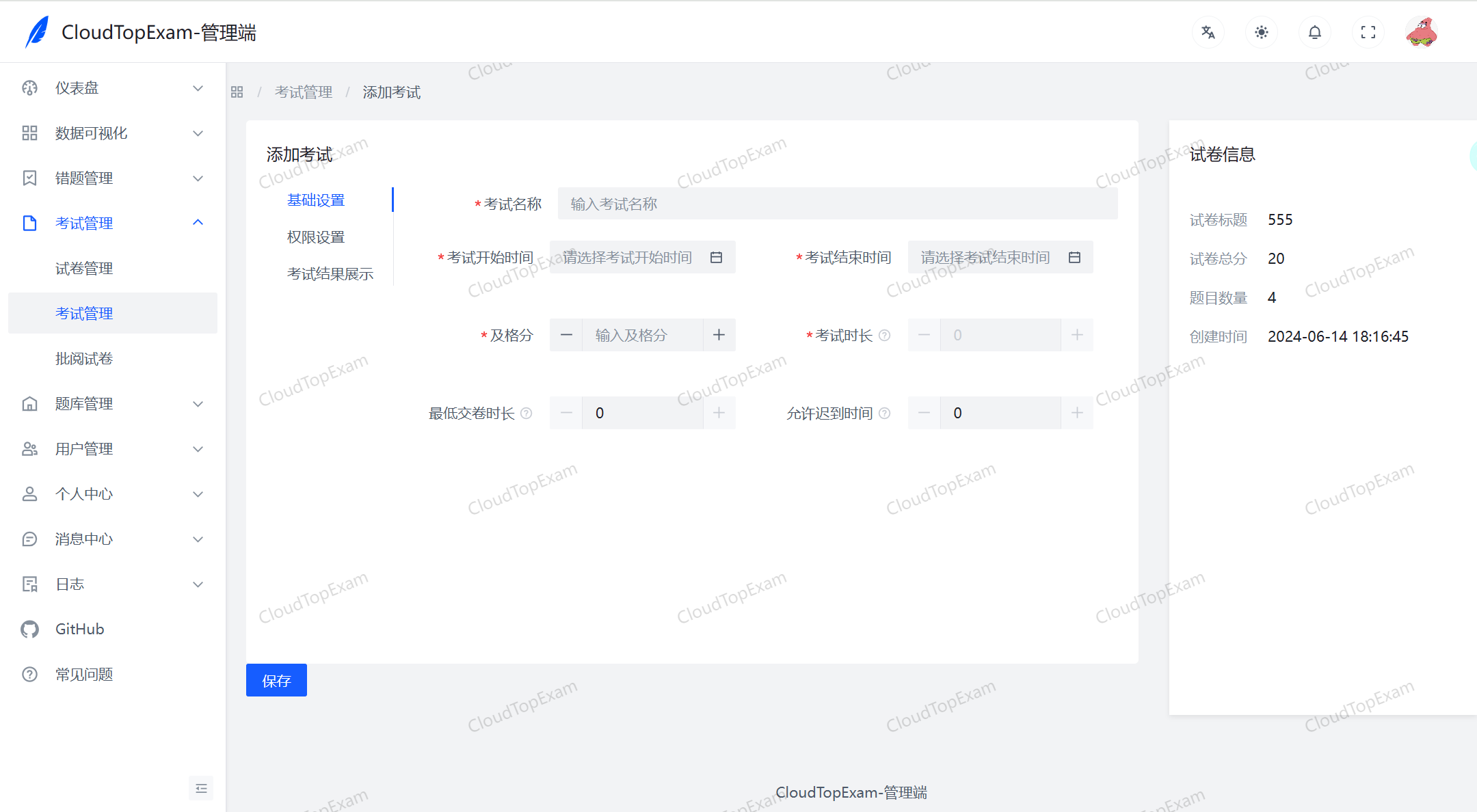This screenshot has height=812, width=1477.
Task: Open the 考试开始时间 calendar picker icon
Action: [716, 256]
